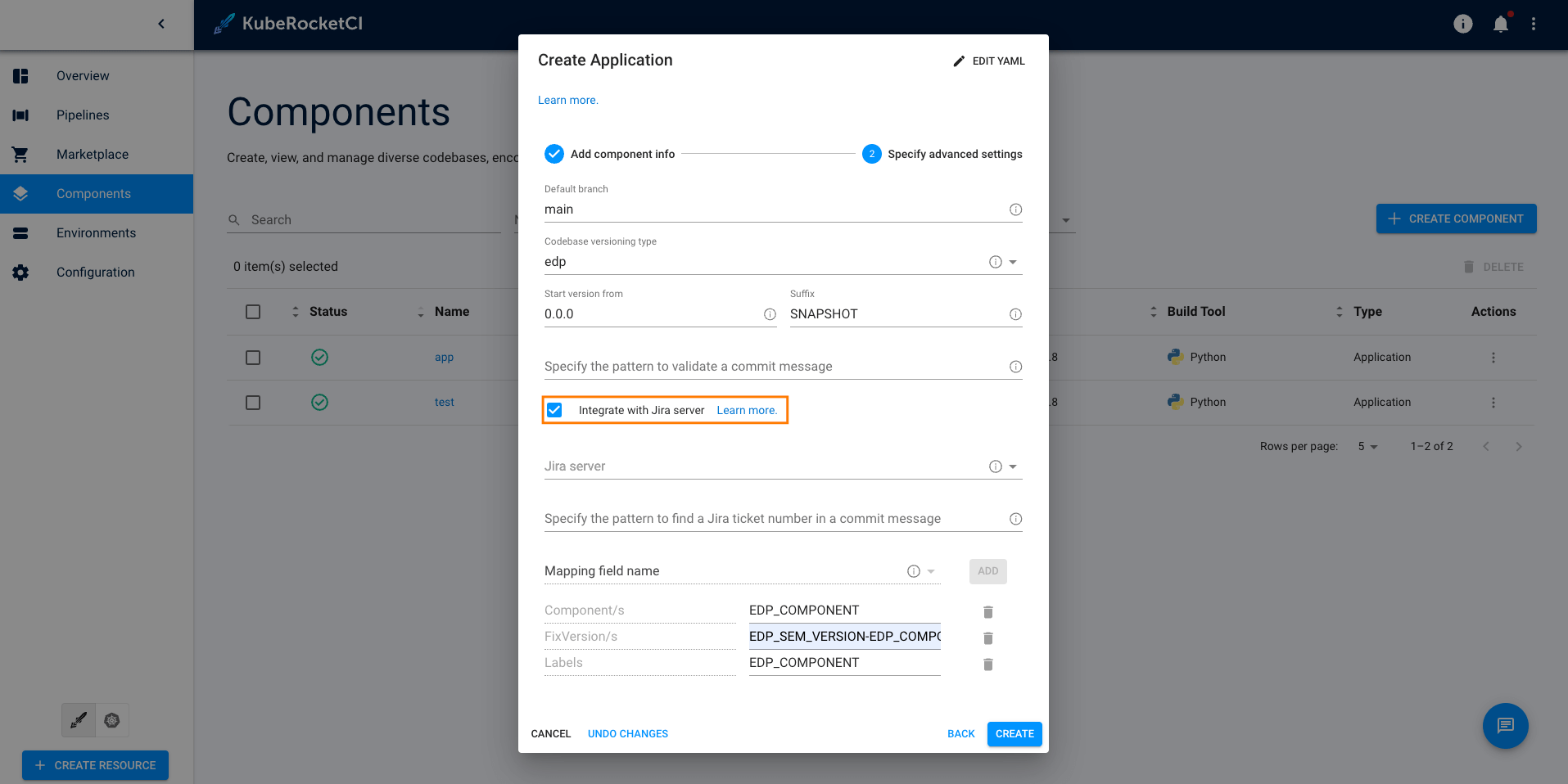
Task: Open the Marketplace from the sidebar
Action: click(x=92, y=154)
